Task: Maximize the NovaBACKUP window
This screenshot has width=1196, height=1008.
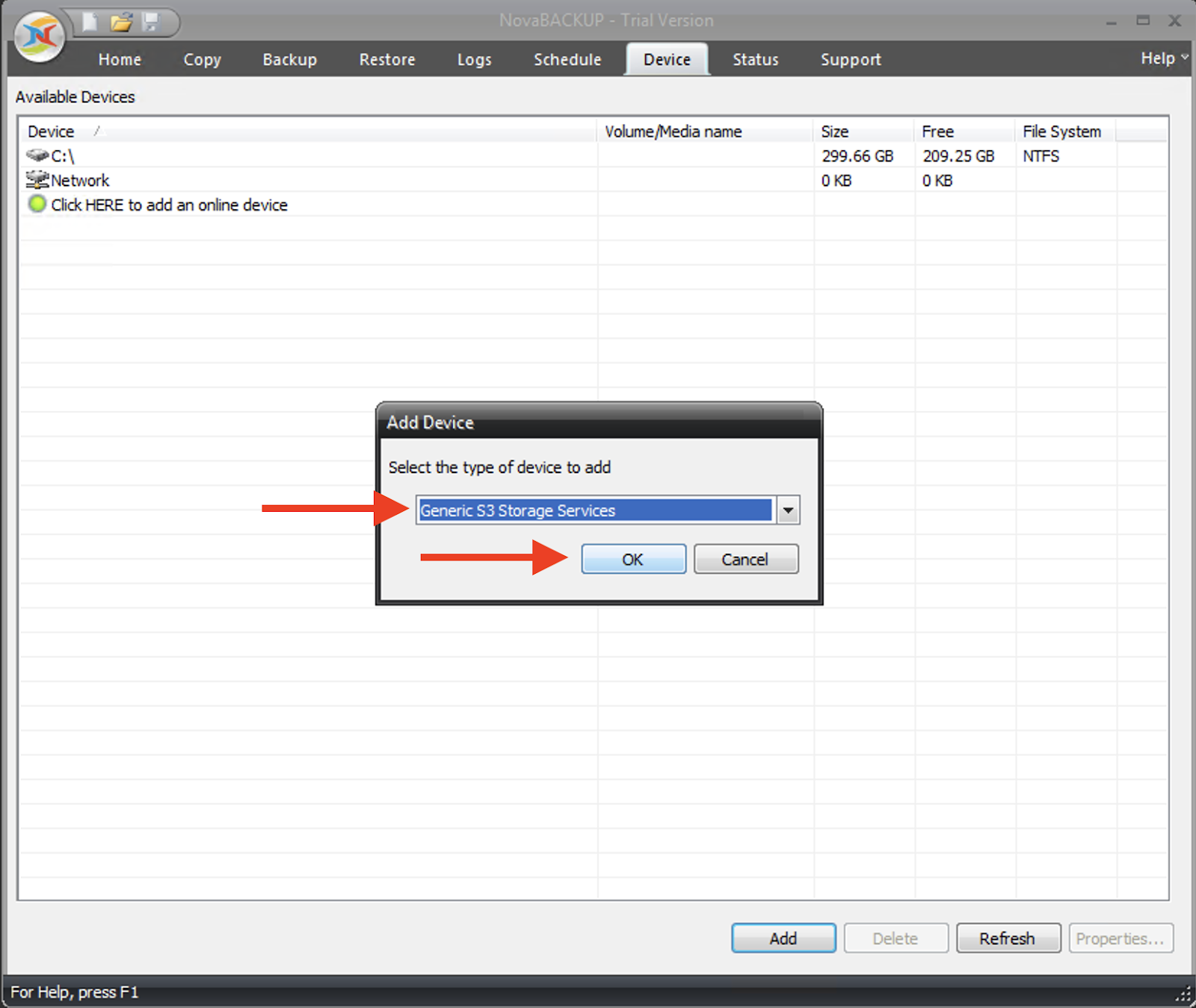Action: 1143,21
